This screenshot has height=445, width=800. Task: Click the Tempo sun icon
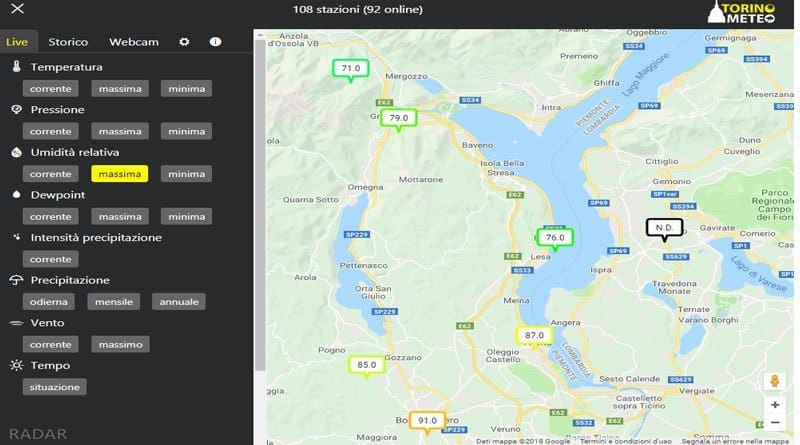[x=16, y=365]
